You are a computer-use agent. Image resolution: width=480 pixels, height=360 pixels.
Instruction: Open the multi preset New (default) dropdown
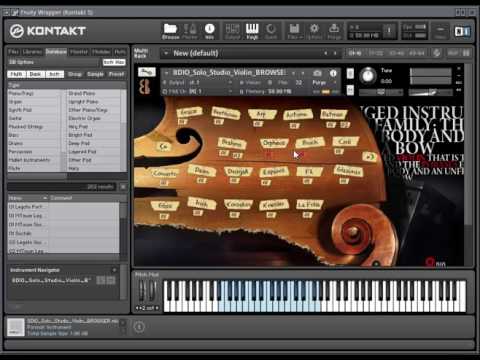click(x=166, y=53)
